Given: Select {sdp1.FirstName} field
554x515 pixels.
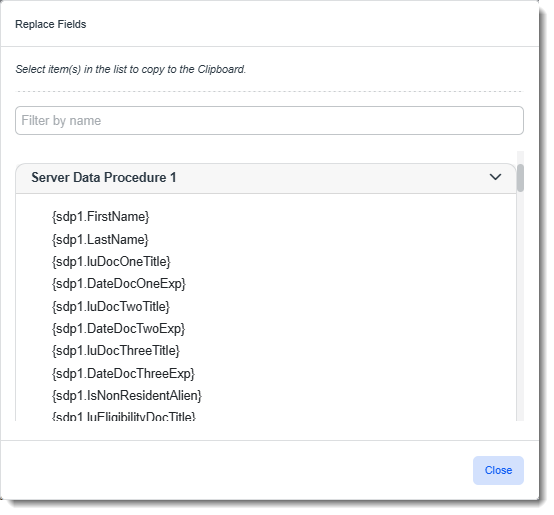Looking at the screenshot, I should [x=101, y=217].
